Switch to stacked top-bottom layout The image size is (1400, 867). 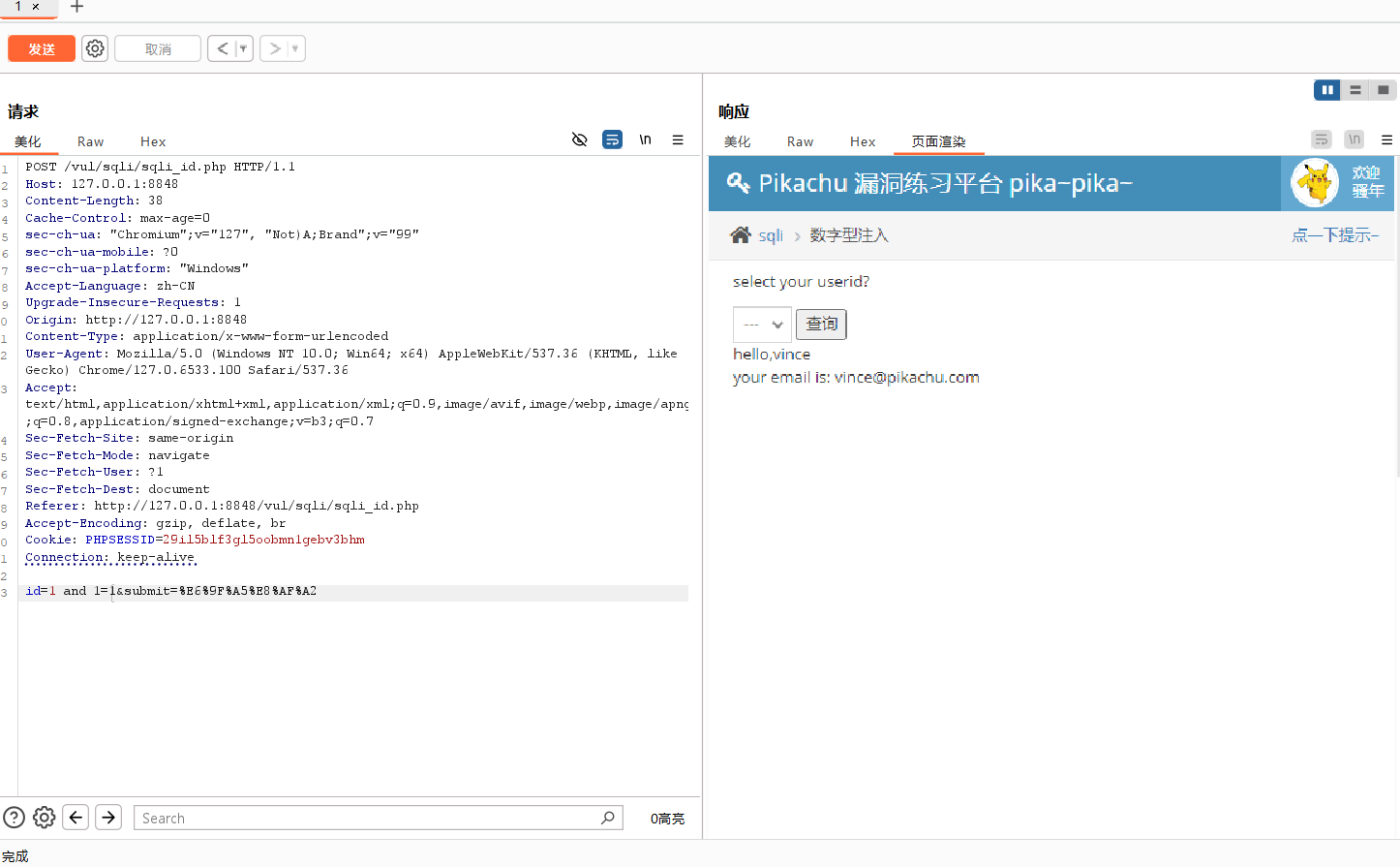1355,90
